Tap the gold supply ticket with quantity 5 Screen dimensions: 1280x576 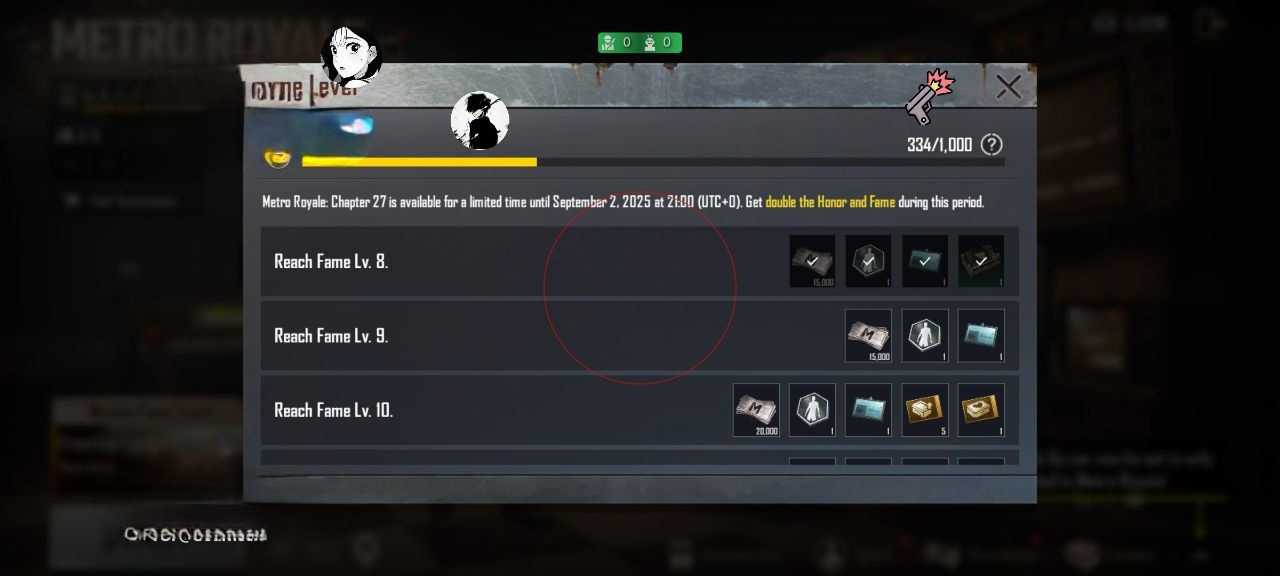pos(925,410)
